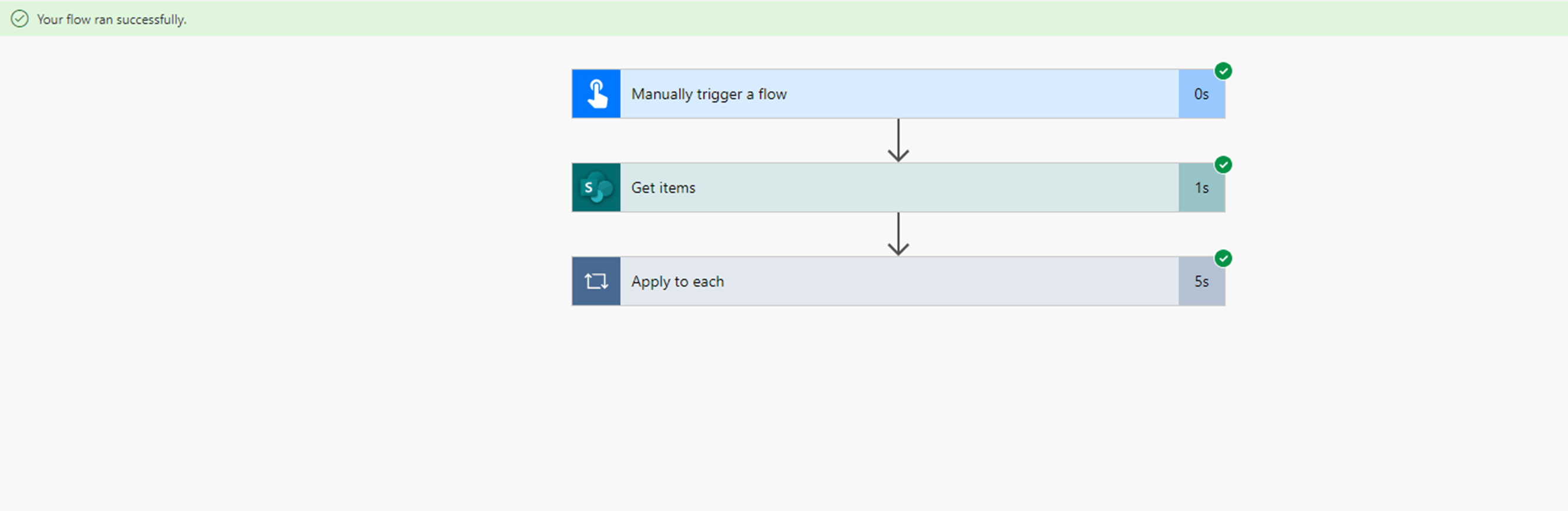Click the green checkmark on Get items
This screenshot has width=1568, height=511.
[1223, 165]
